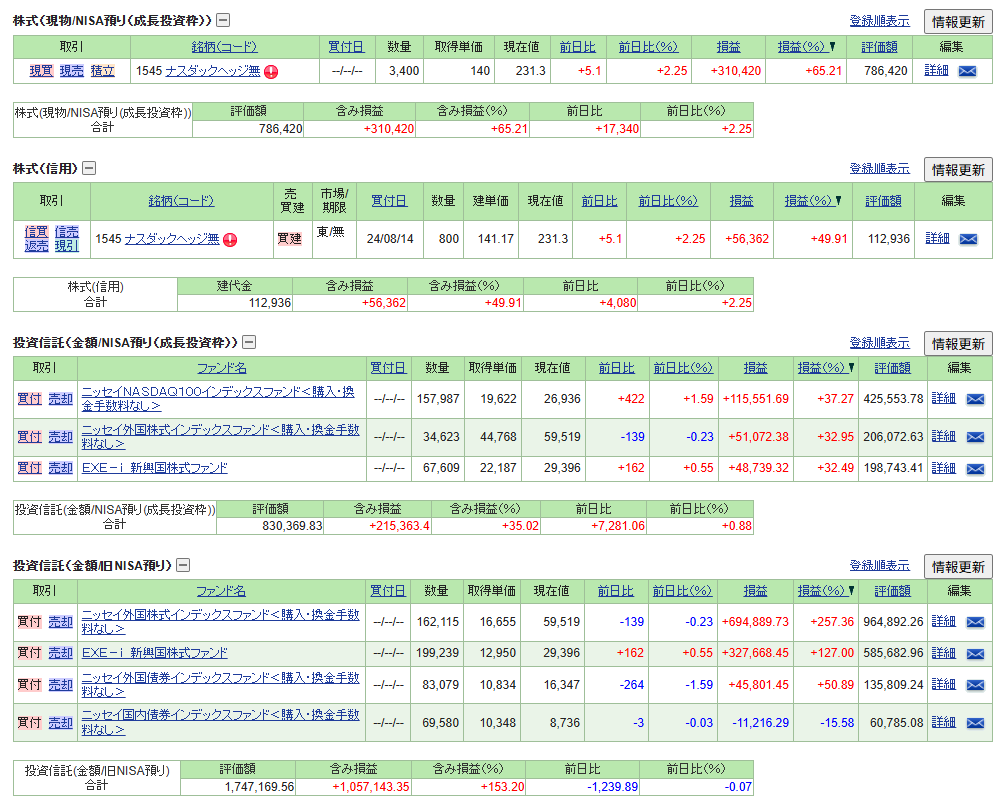The height and width of the screenshot is (802, 1006).
Task: Open mail alert icon for 信用 買建 1545 row
Action: tap(968, 239)
